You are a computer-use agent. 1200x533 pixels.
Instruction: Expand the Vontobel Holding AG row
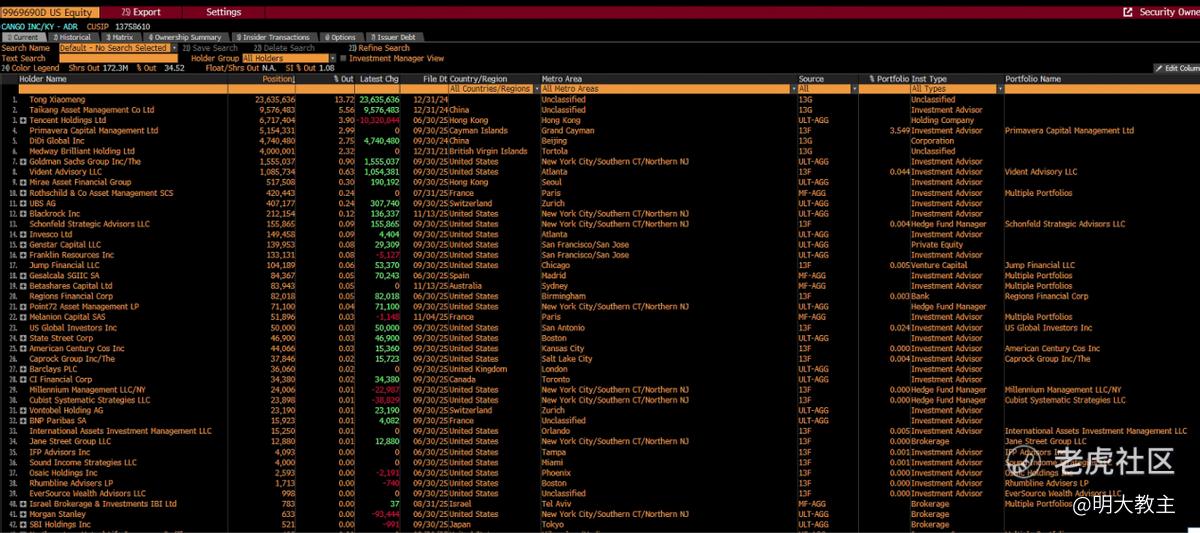23,411
